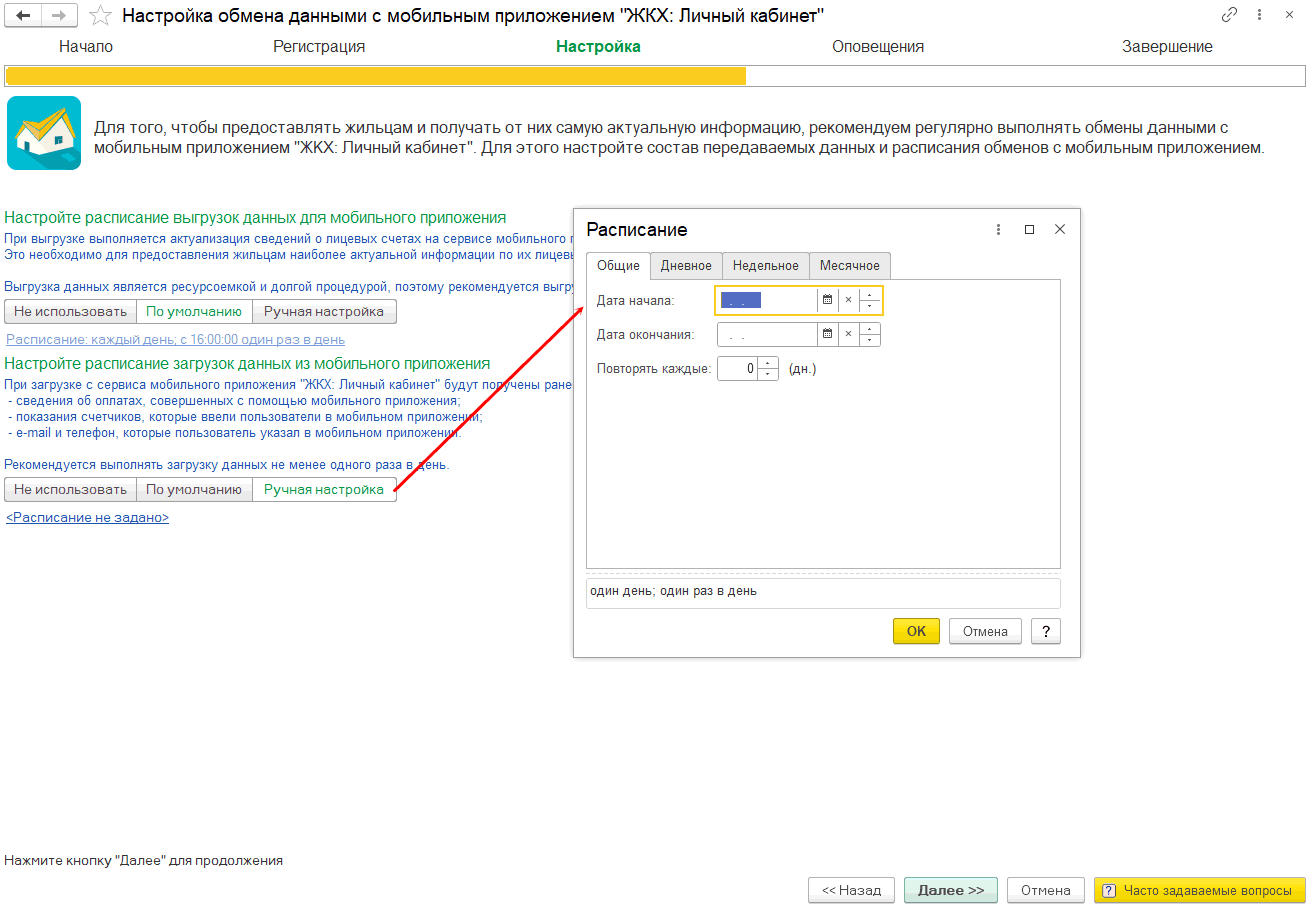Click Отмена in the Расписание dialog
This screenshot has width=1310, height=908.
pyautogui.click(x=985, y=631)
